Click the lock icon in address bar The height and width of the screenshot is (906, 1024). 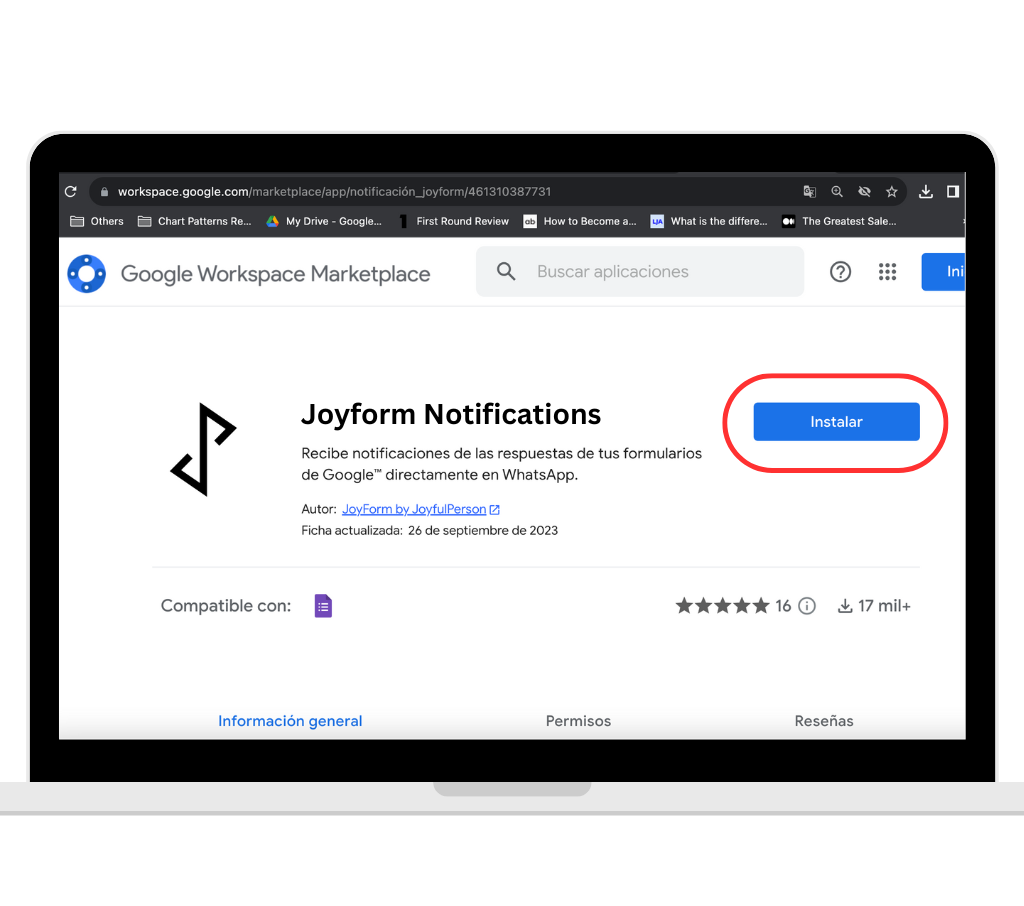click(x=104, y=192)
